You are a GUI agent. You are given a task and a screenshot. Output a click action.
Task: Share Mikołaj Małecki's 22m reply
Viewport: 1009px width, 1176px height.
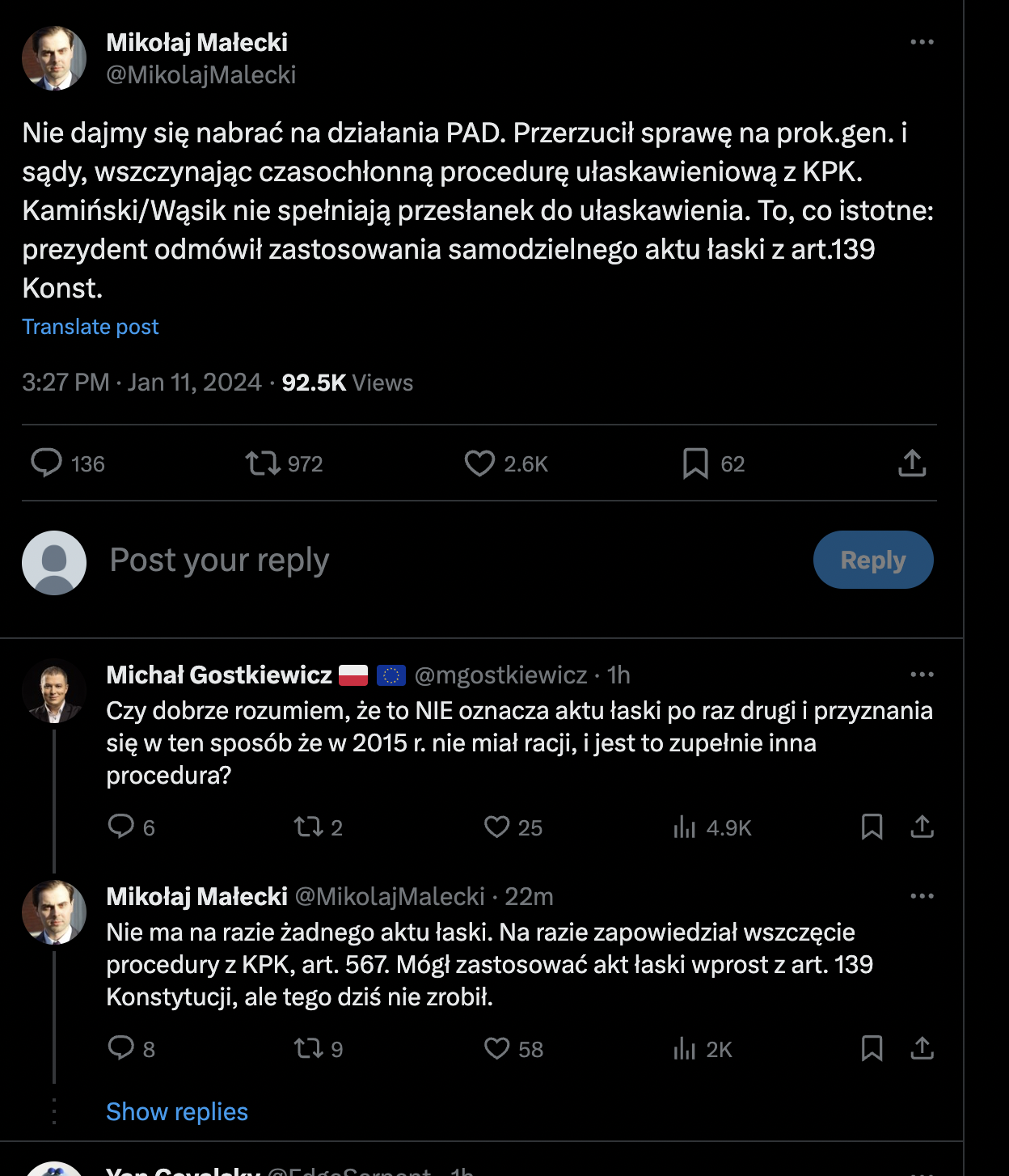(922, 1048)
